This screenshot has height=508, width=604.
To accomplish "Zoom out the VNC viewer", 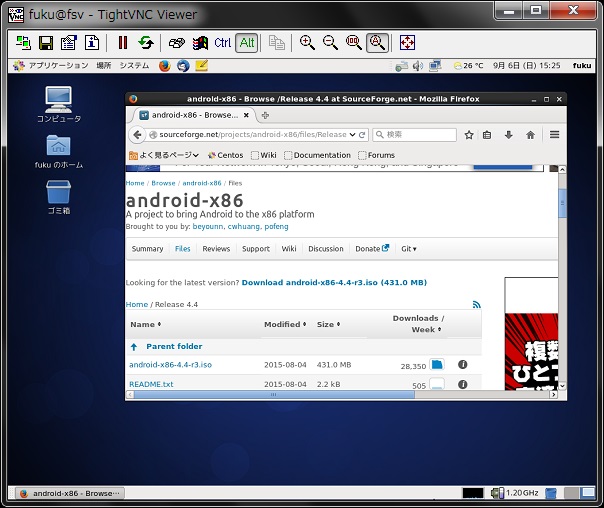I will click(331, 42).
